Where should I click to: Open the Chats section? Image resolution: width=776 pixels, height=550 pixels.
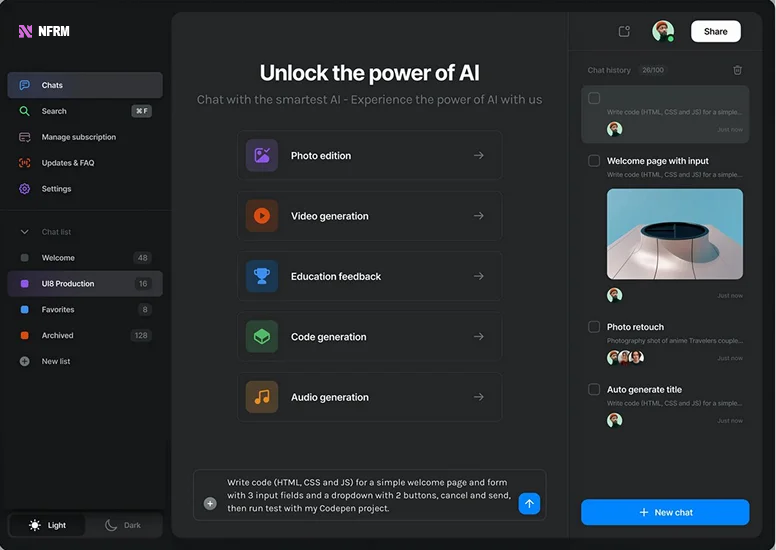point(85,85)
